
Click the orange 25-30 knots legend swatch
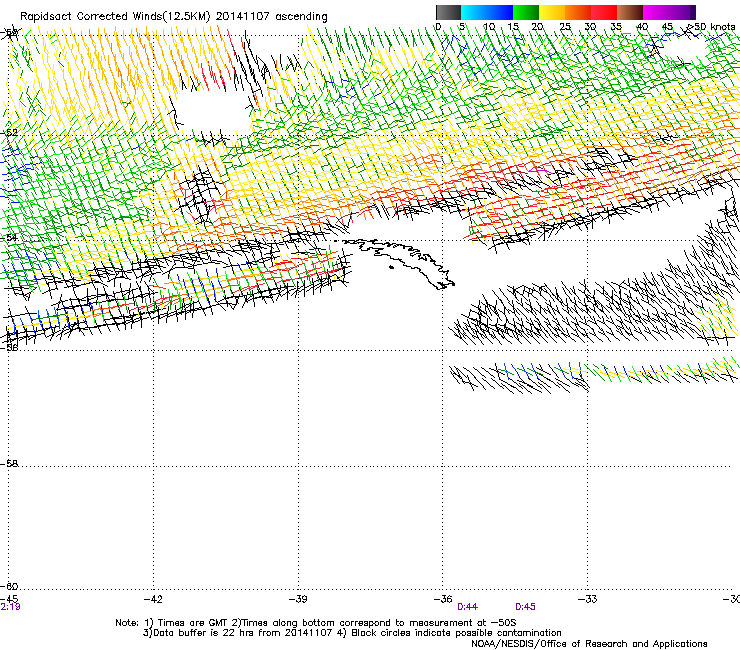click(578, 12)
